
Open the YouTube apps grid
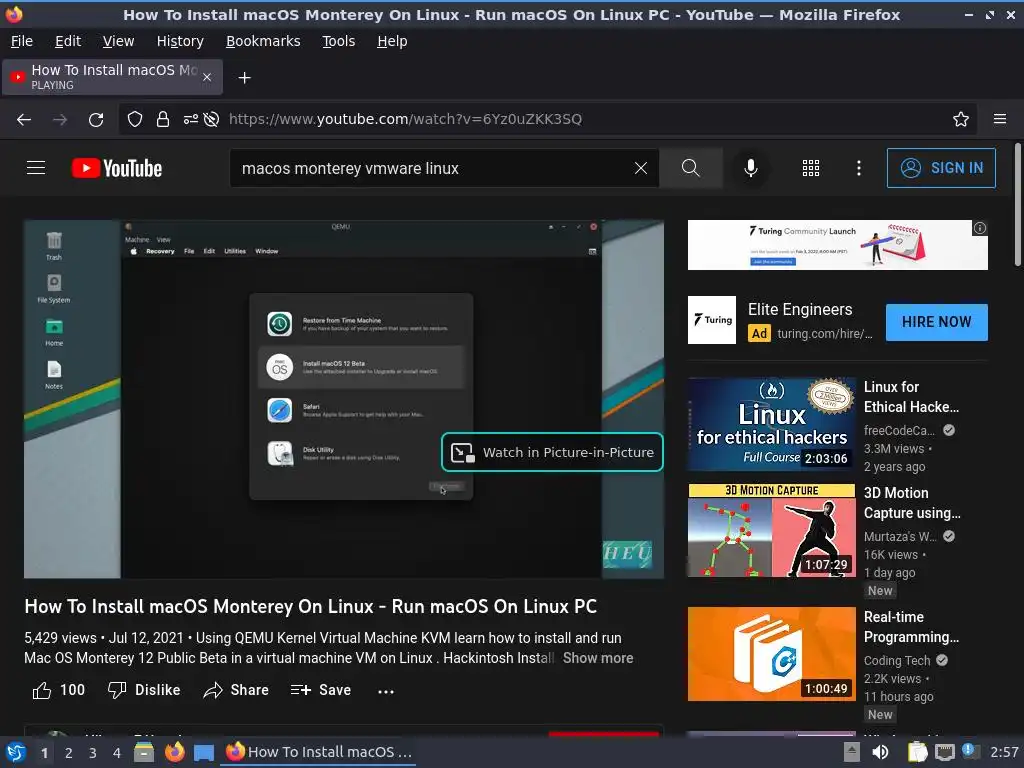pos(810,168)
